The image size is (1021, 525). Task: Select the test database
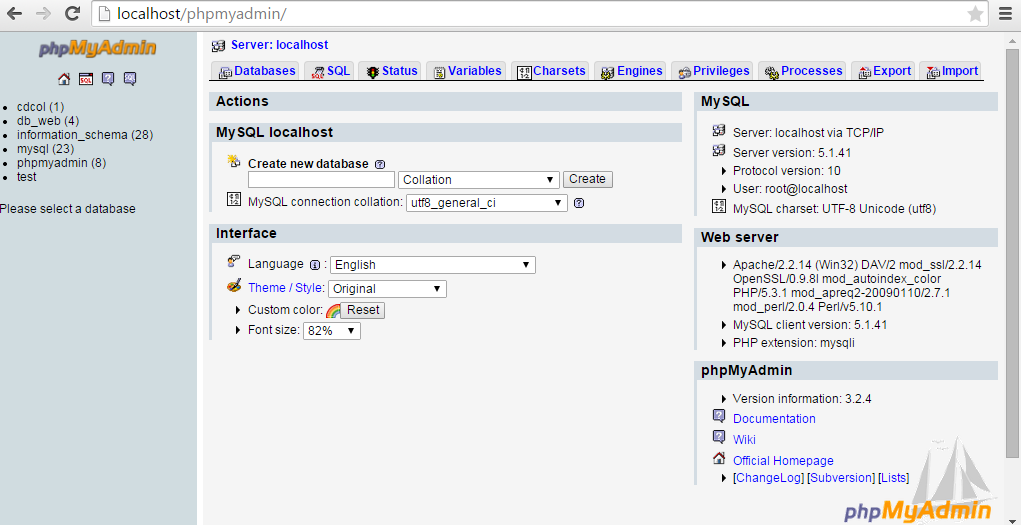click(27, 177)
